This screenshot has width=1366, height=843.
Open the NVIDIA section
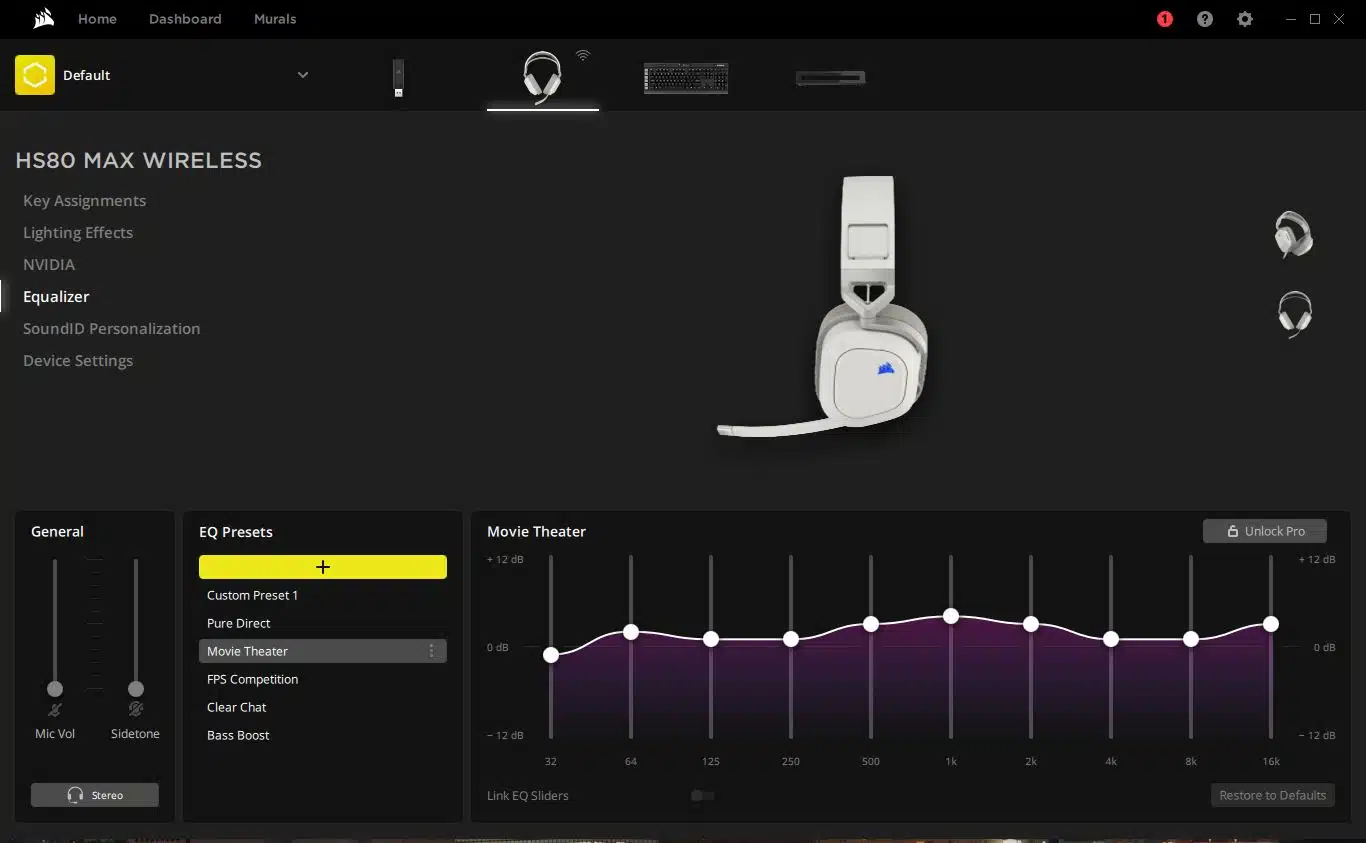49,265
